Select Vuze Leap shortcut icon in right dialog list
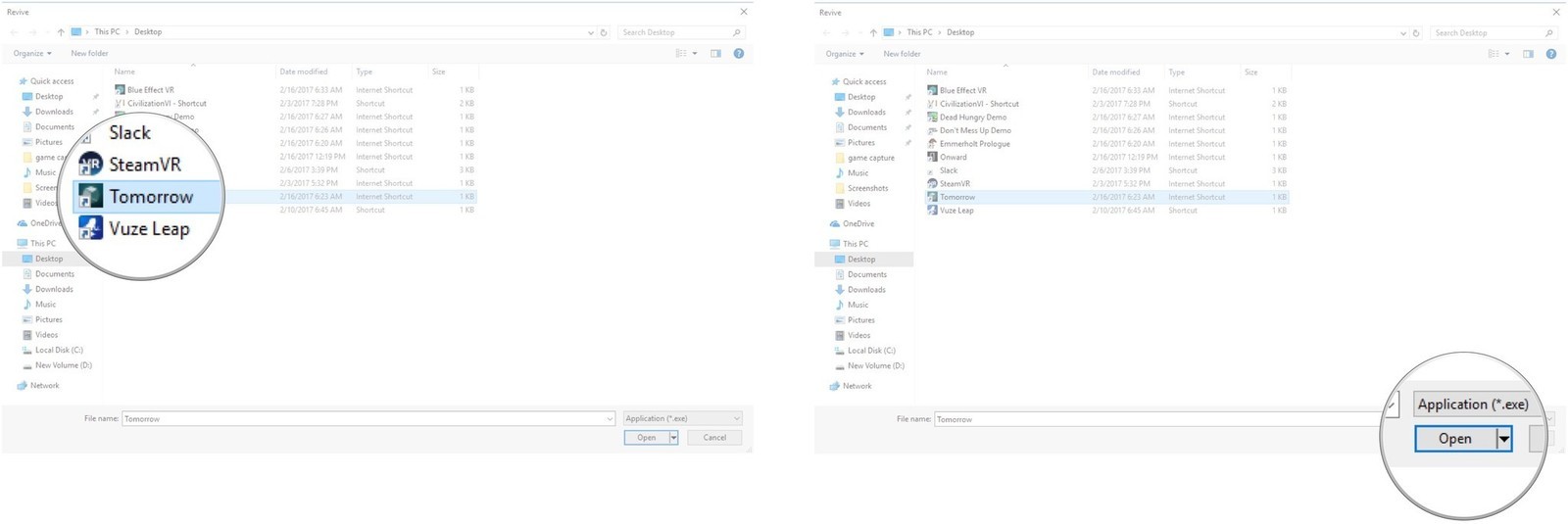This screenshot has width=1568, height=524. click(x=933, y=210)
